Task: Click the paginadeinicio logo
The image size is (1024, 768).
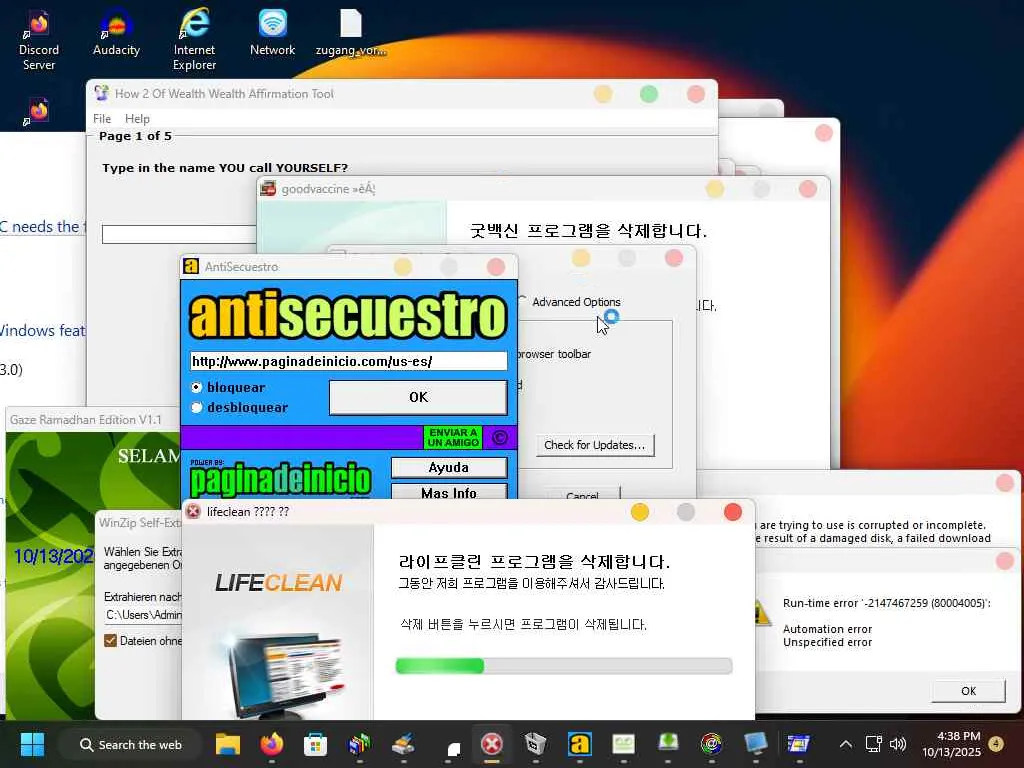Action: pos(281,478)
